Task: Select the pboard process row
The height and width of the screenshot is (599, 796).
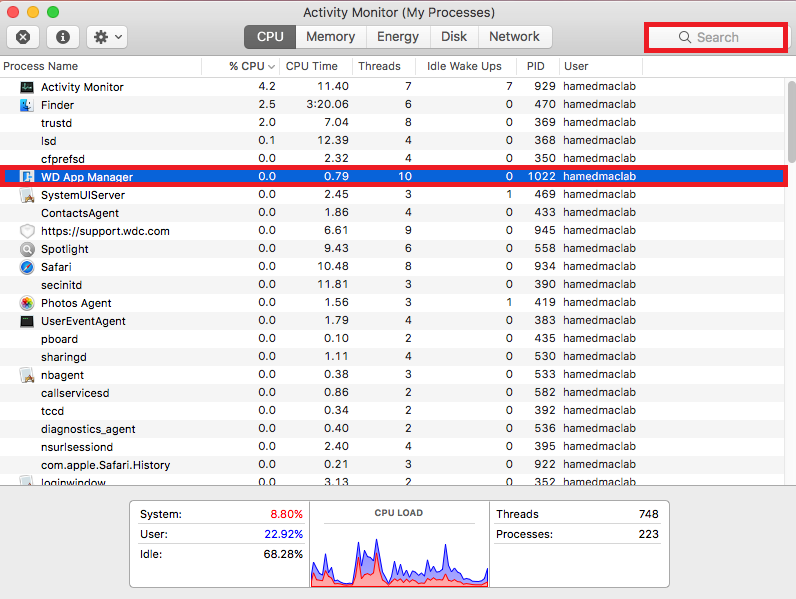Action: click(x=392, y=339)
